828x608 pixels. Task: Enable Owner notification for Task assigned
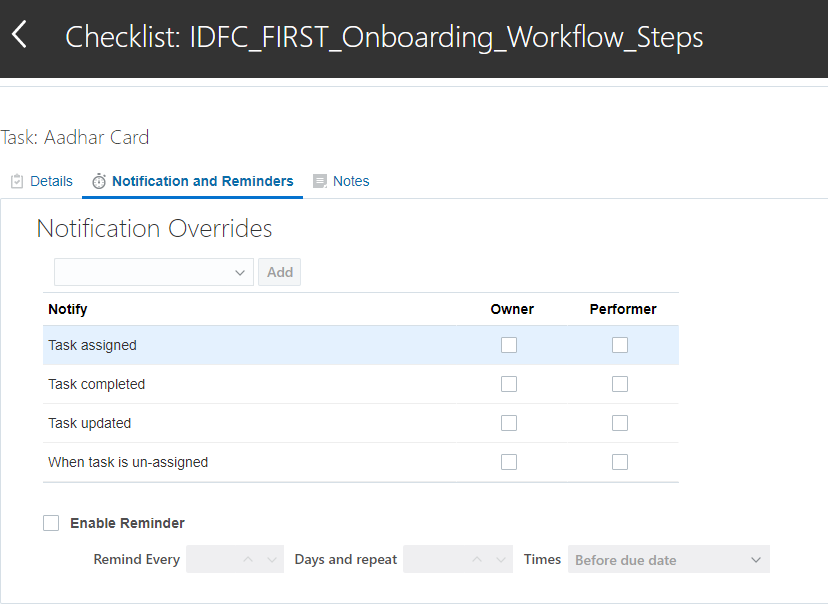click(x=508, y=344)
